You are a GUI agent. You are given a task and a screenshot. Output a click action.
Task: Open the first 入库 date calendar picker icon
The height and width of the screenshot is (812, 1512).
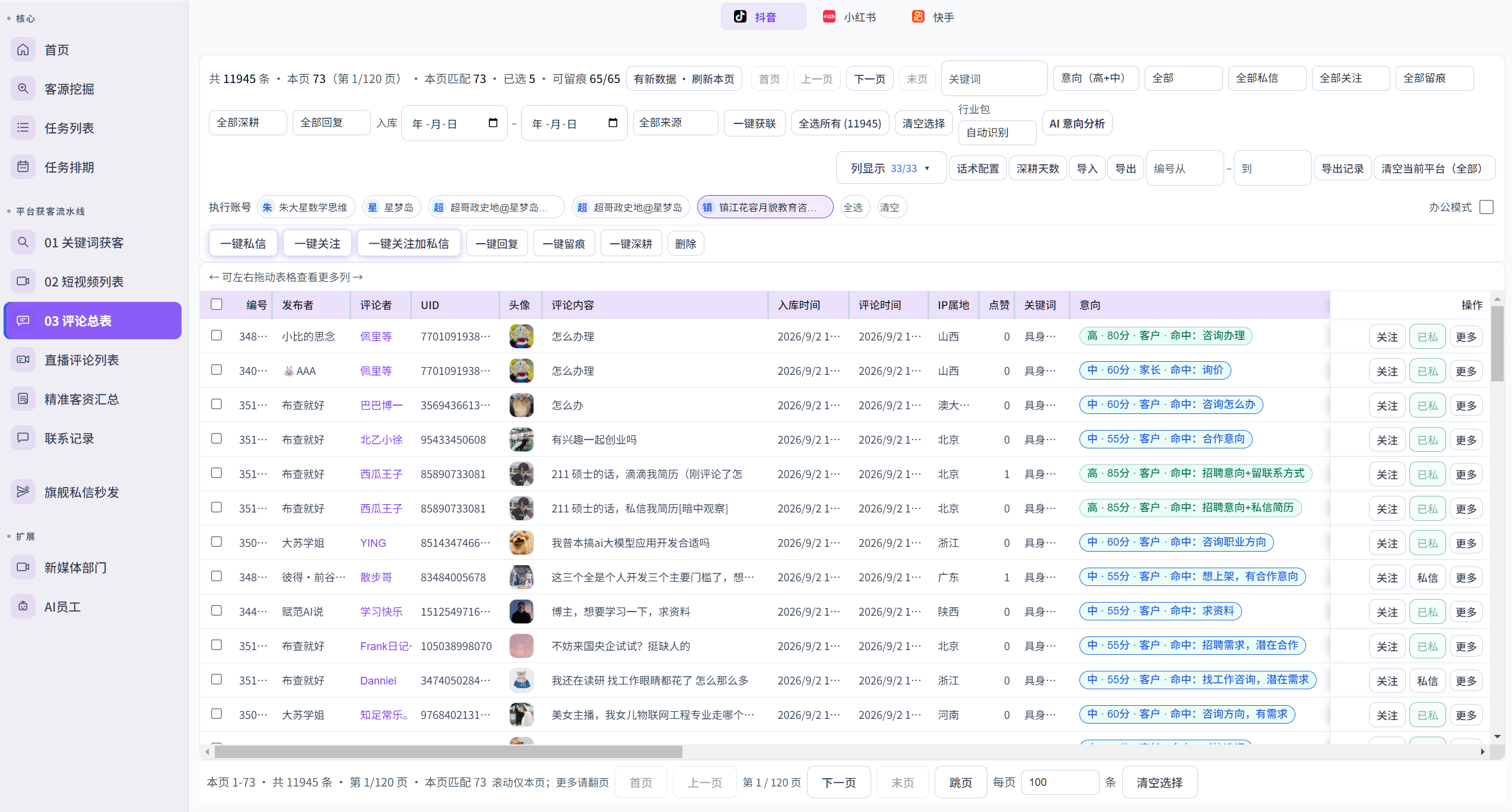(x=493, y=123)
